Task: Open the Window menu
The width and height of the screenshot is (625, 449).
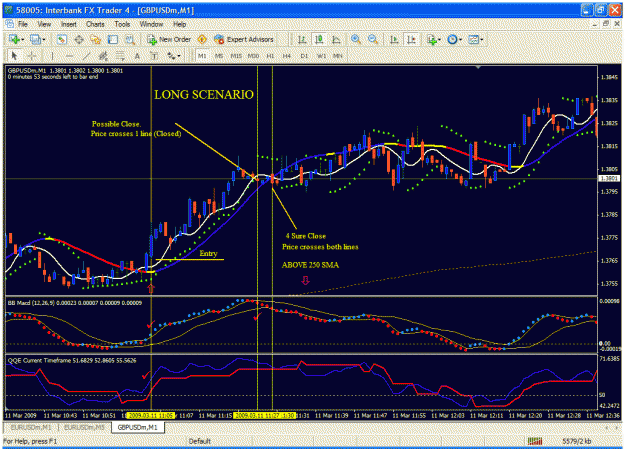Action: click(151, 24)
